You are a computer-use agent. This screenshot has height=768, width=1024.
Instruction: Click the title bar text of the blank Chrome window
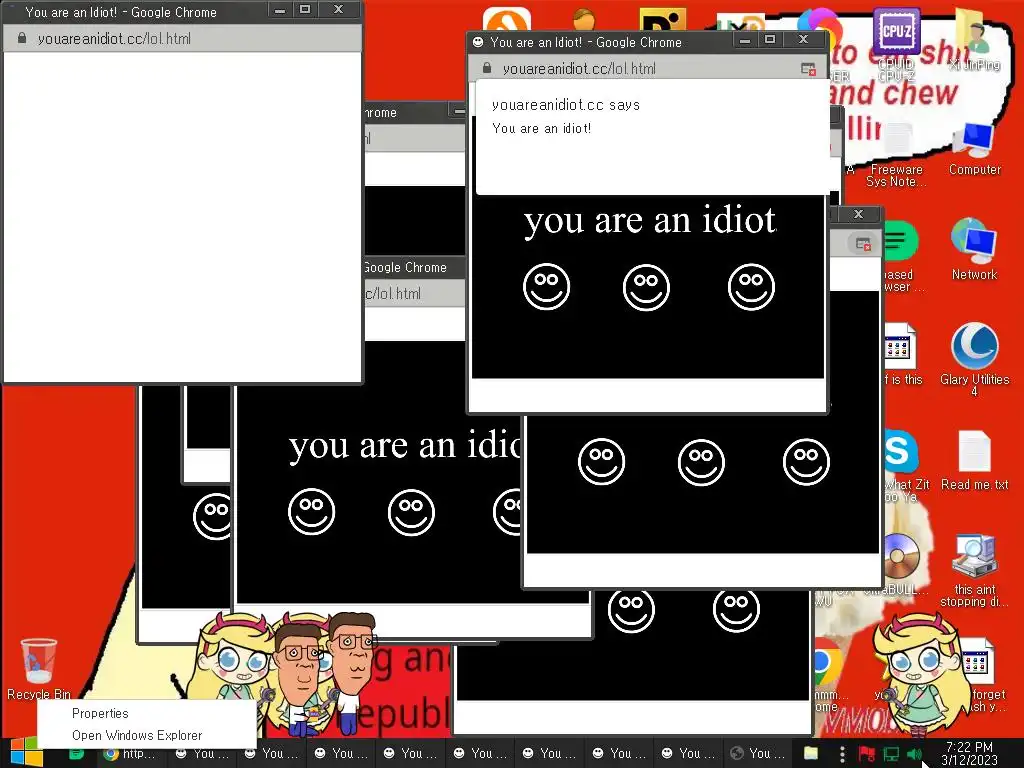click(x=121, y=12)
